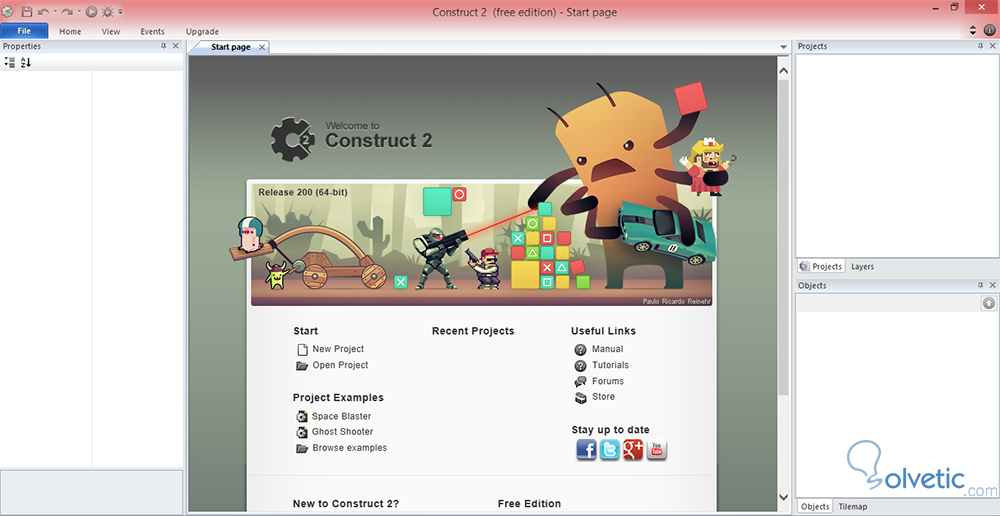Redo the action in quick access toolbar
This screenshot has height=516, width=1000.
tap(67, 11)
